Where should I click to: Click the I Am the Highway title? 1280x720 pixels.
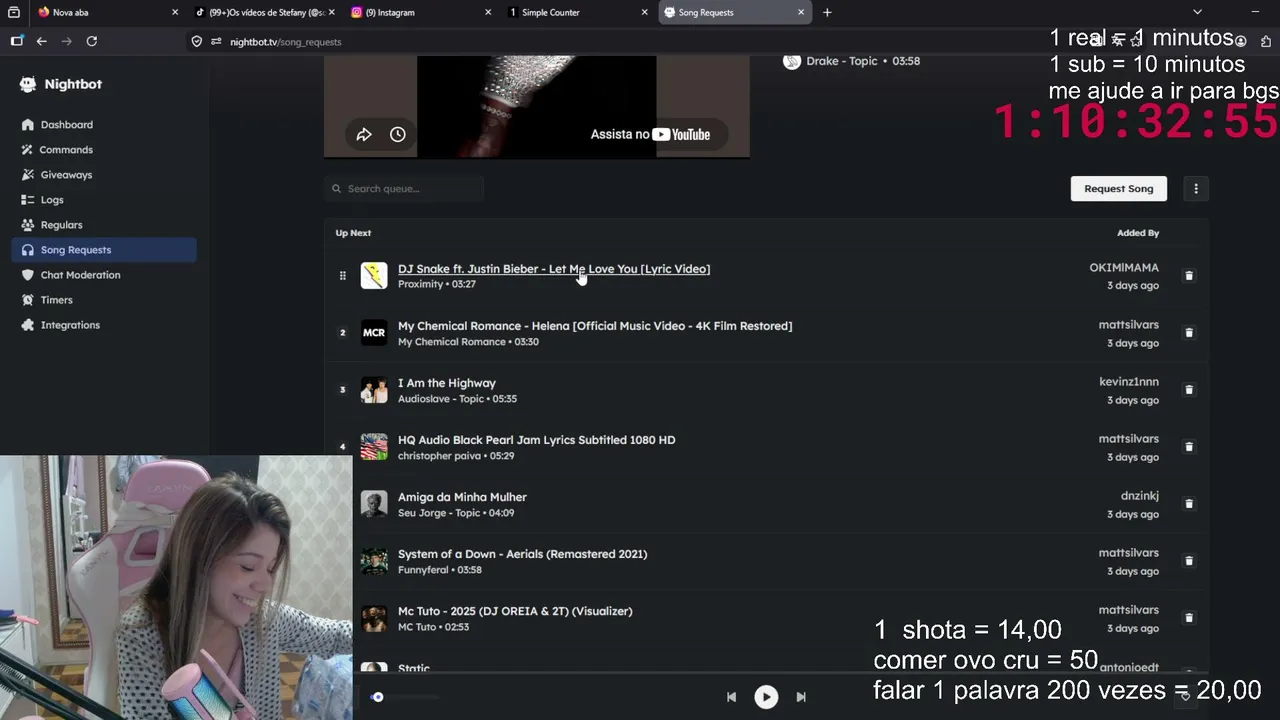tap(447, 383)
